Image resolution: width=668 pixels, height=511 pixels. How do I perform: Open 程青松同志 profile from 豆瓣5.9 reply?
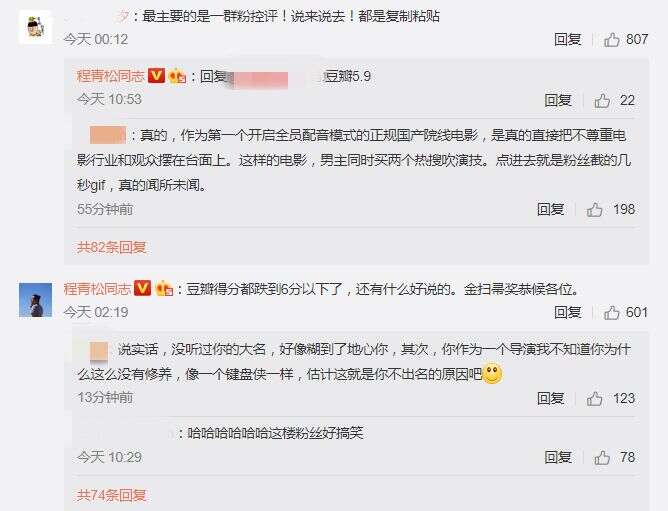(111, 76)
